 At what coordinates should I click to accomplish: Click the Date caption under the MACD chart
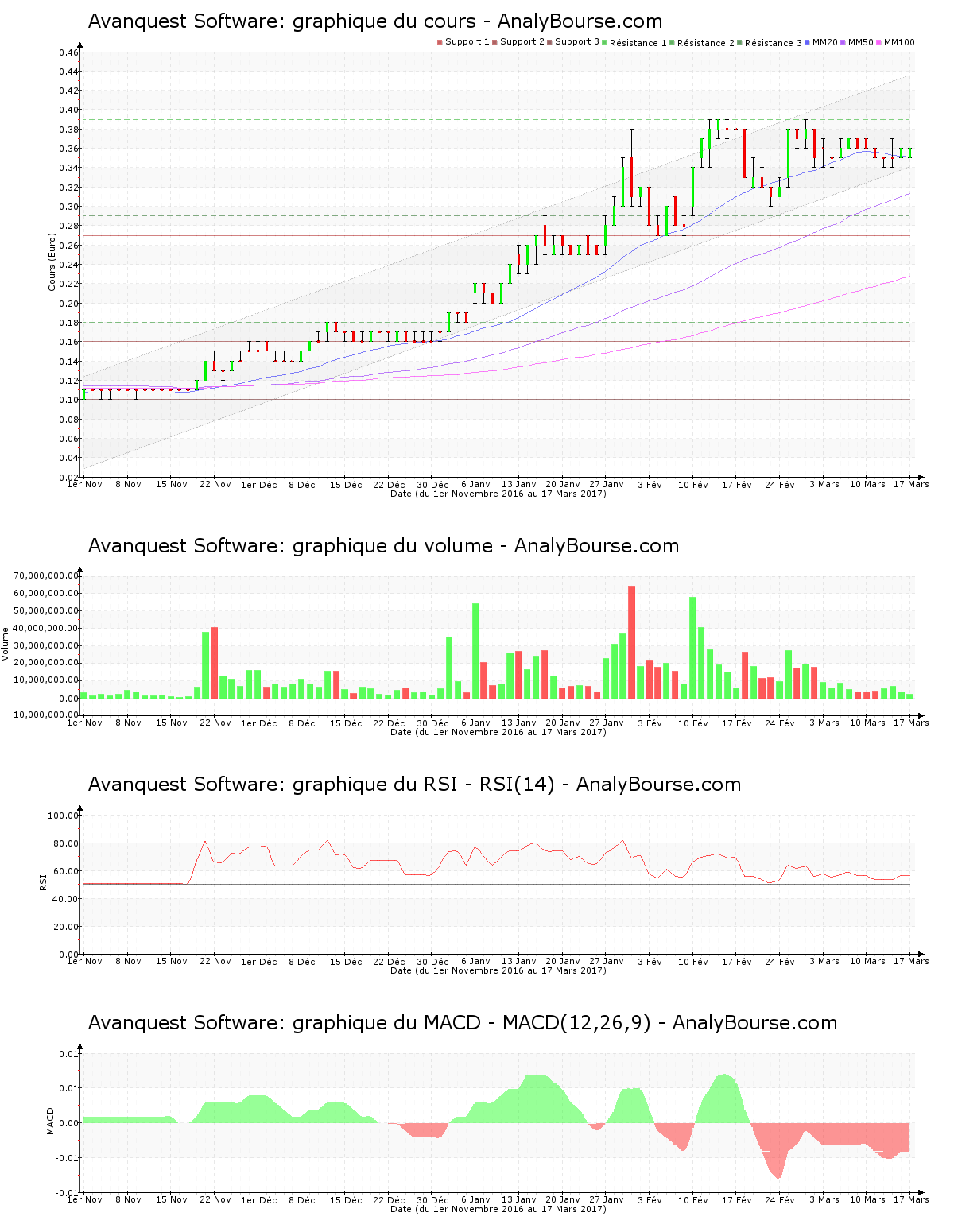(x=498, y=1209)
